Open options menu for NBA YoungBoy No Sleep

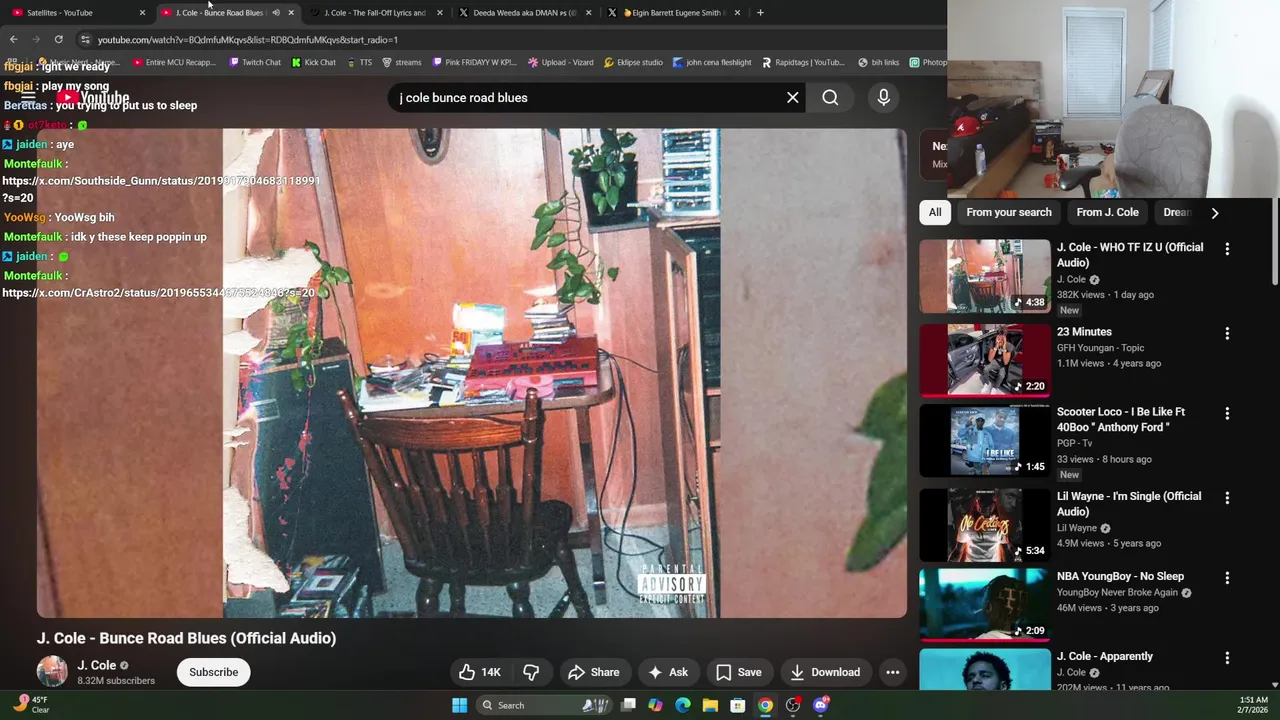click(1227, 578)
